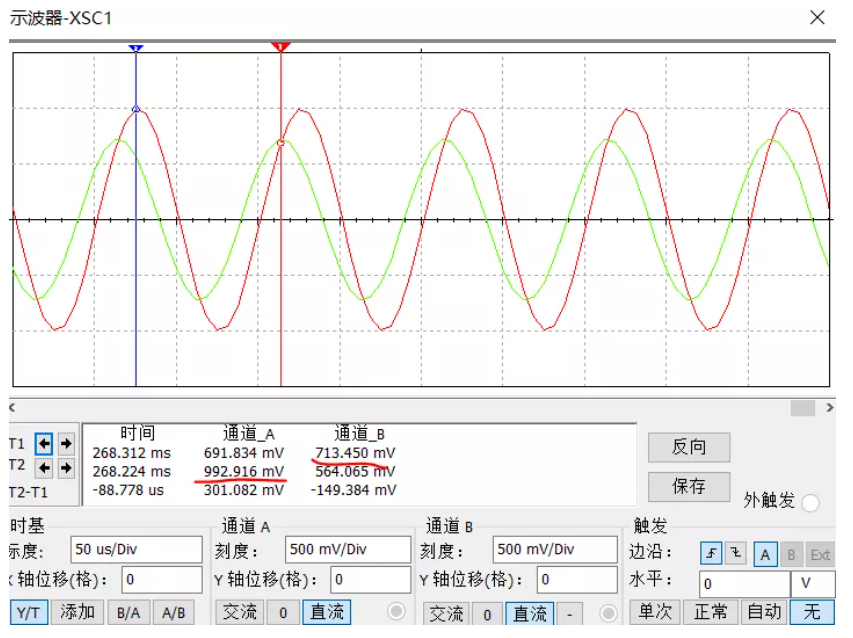Select Y/T display mode
Screen dimensions: 853x638
[28, 613]
